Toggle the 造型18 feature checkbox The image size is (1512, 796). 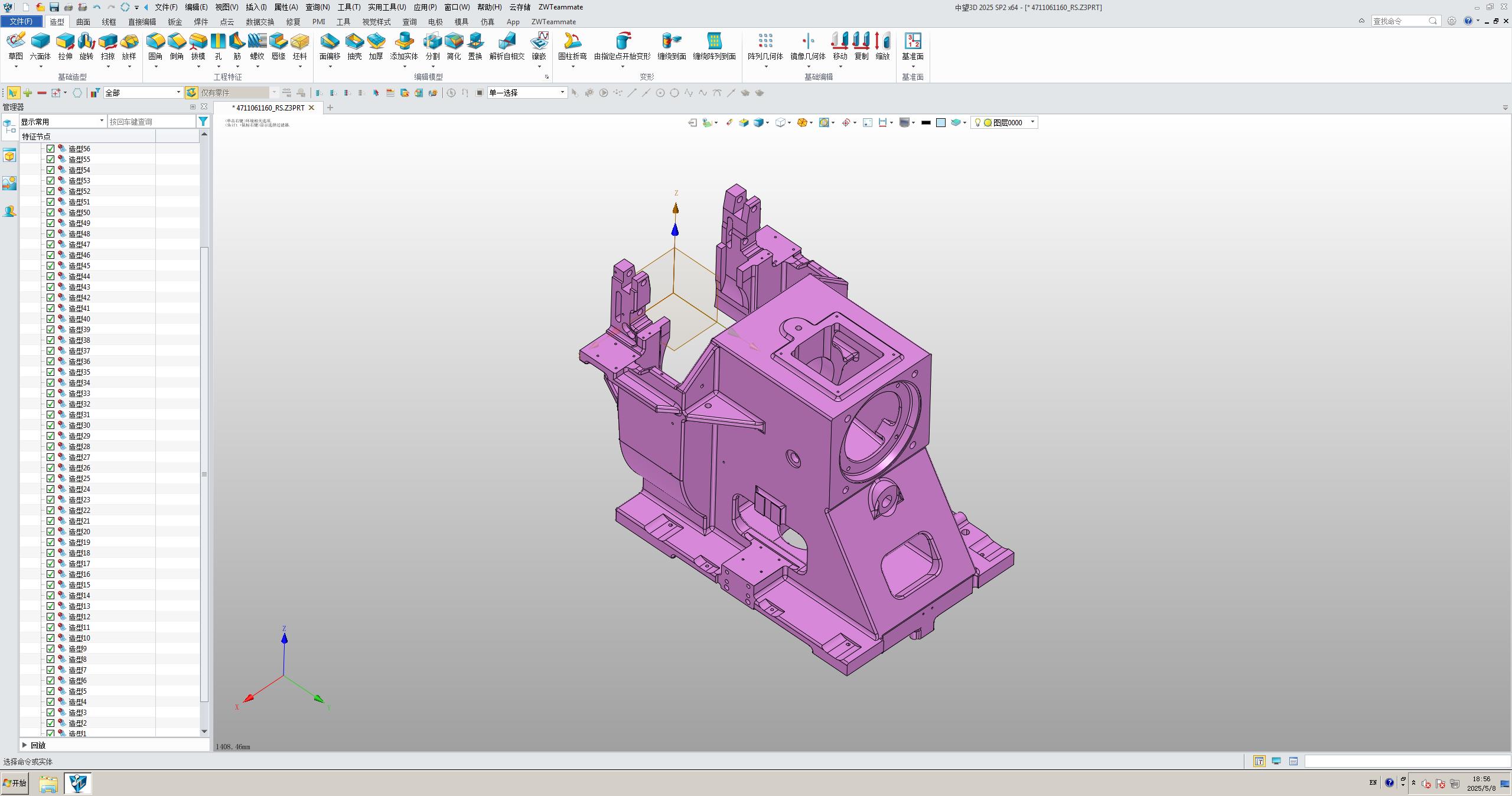[50, 553]
